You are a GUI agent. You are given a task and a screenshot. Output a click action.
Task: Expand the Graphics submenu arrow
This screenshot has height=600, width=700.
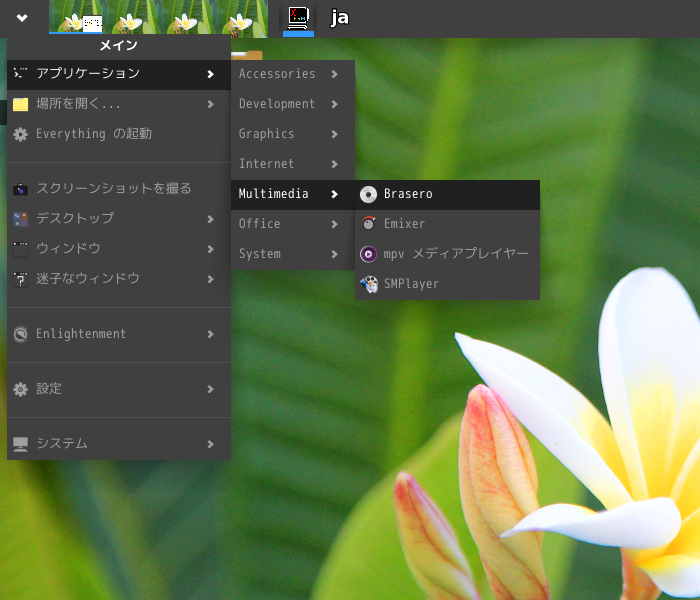coord(334,134)
